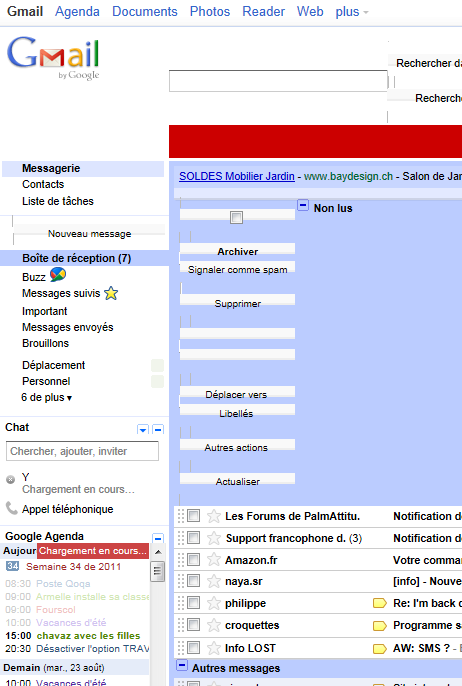Screen dimensions: 462x686
Task: Tick the philippe message checkbox
Action: pyautogui.click(x=193, y=602)
